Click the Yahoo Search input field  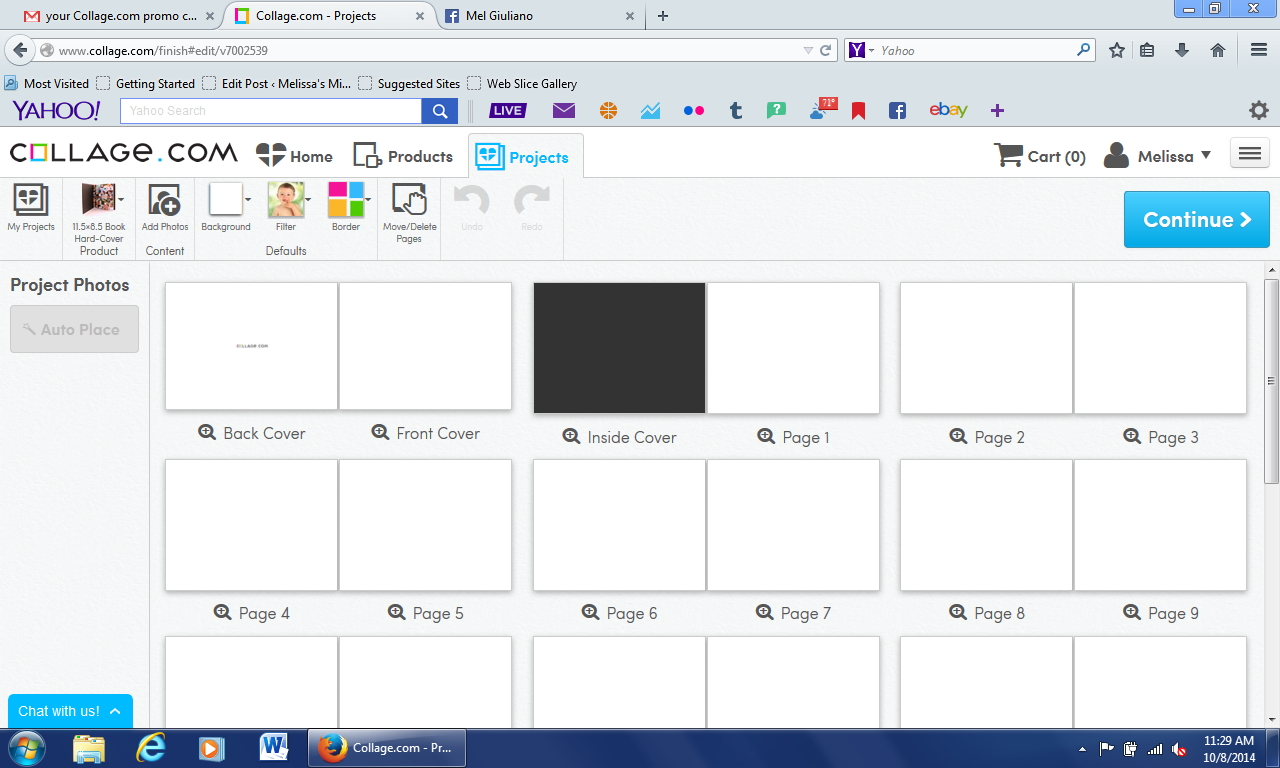coord(270,111)
